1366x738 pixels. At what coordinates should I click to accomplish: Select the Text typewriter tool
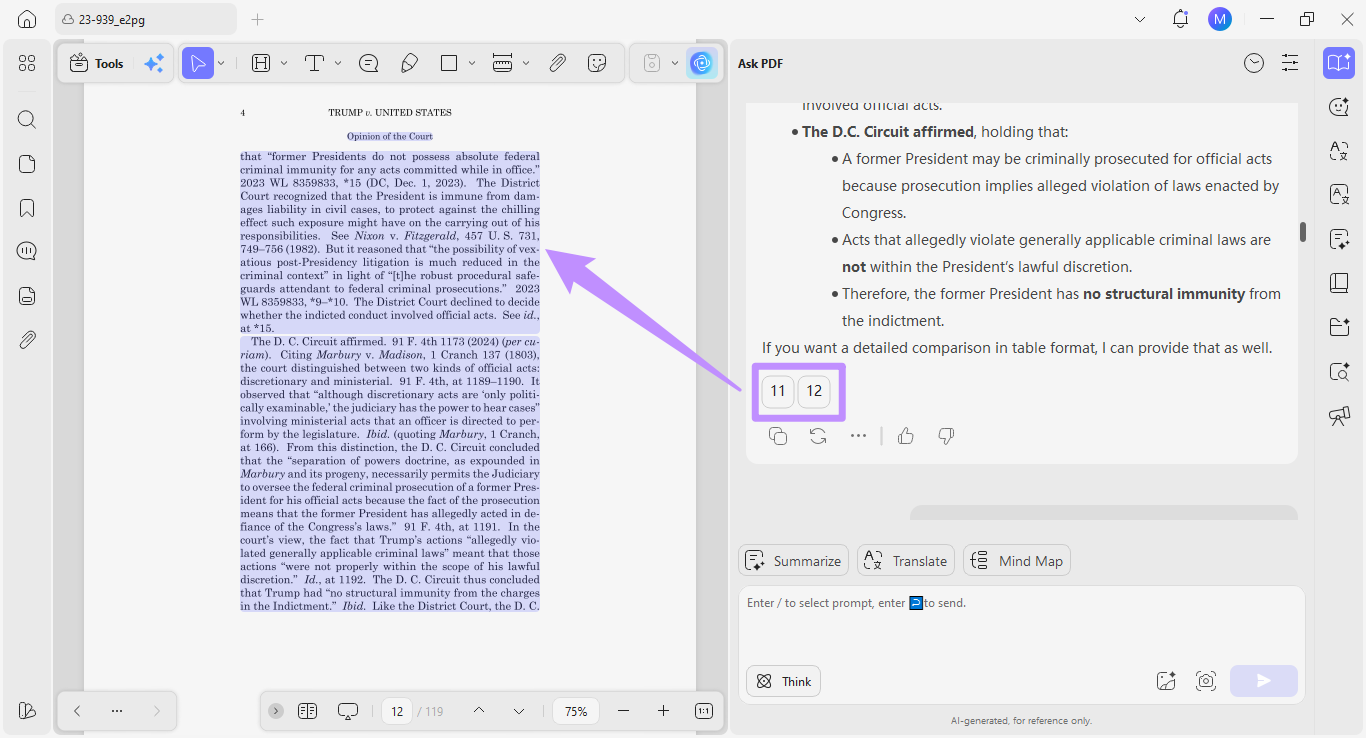[x=315, y=63]
